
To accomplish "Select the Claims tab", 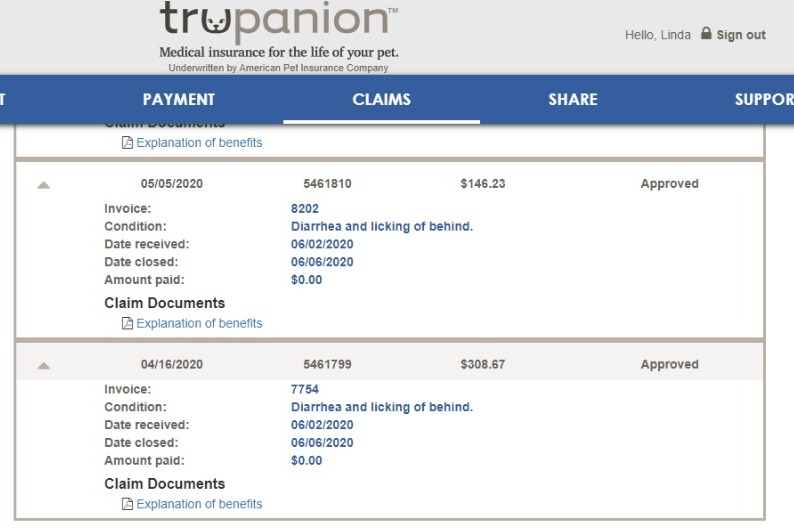I will click(381, 99).
